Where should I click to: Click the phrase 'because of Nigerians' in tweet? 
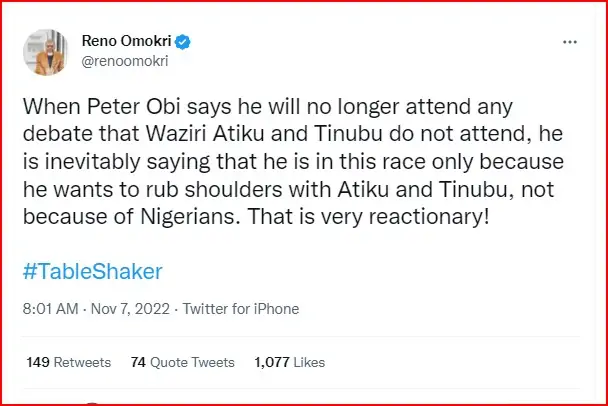coord(127,217)
